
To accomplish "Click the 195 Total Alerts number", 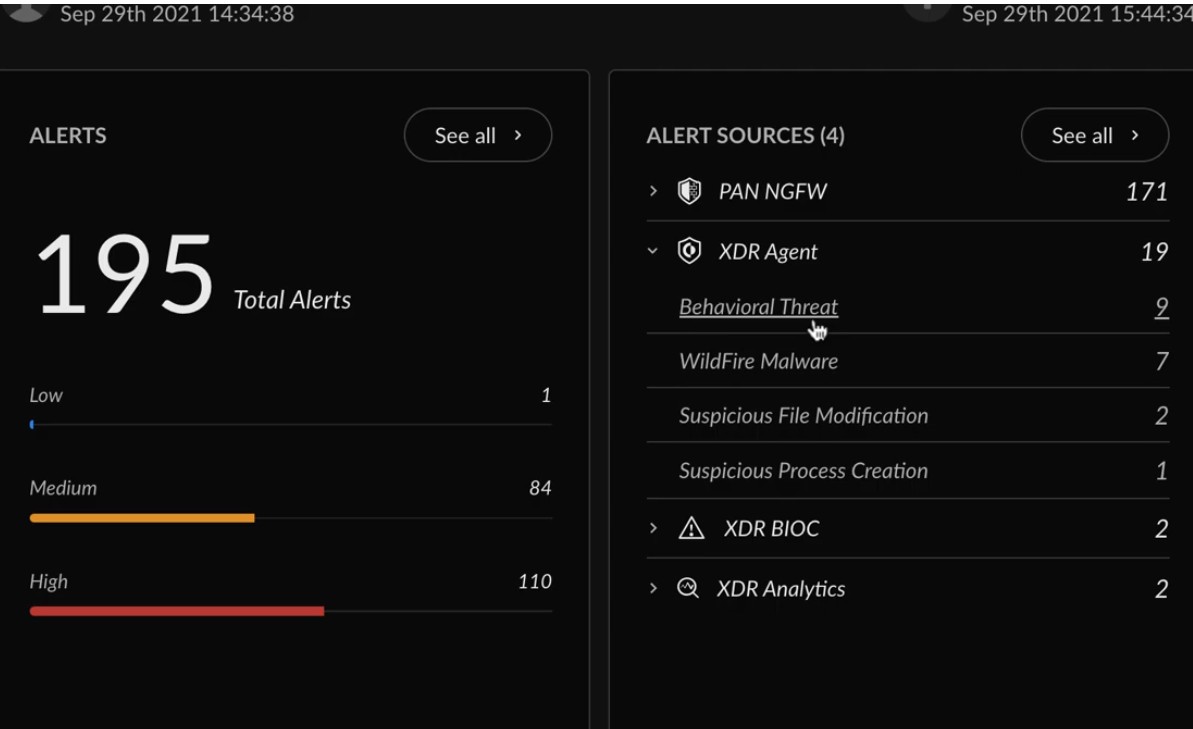I will (124, 274).
